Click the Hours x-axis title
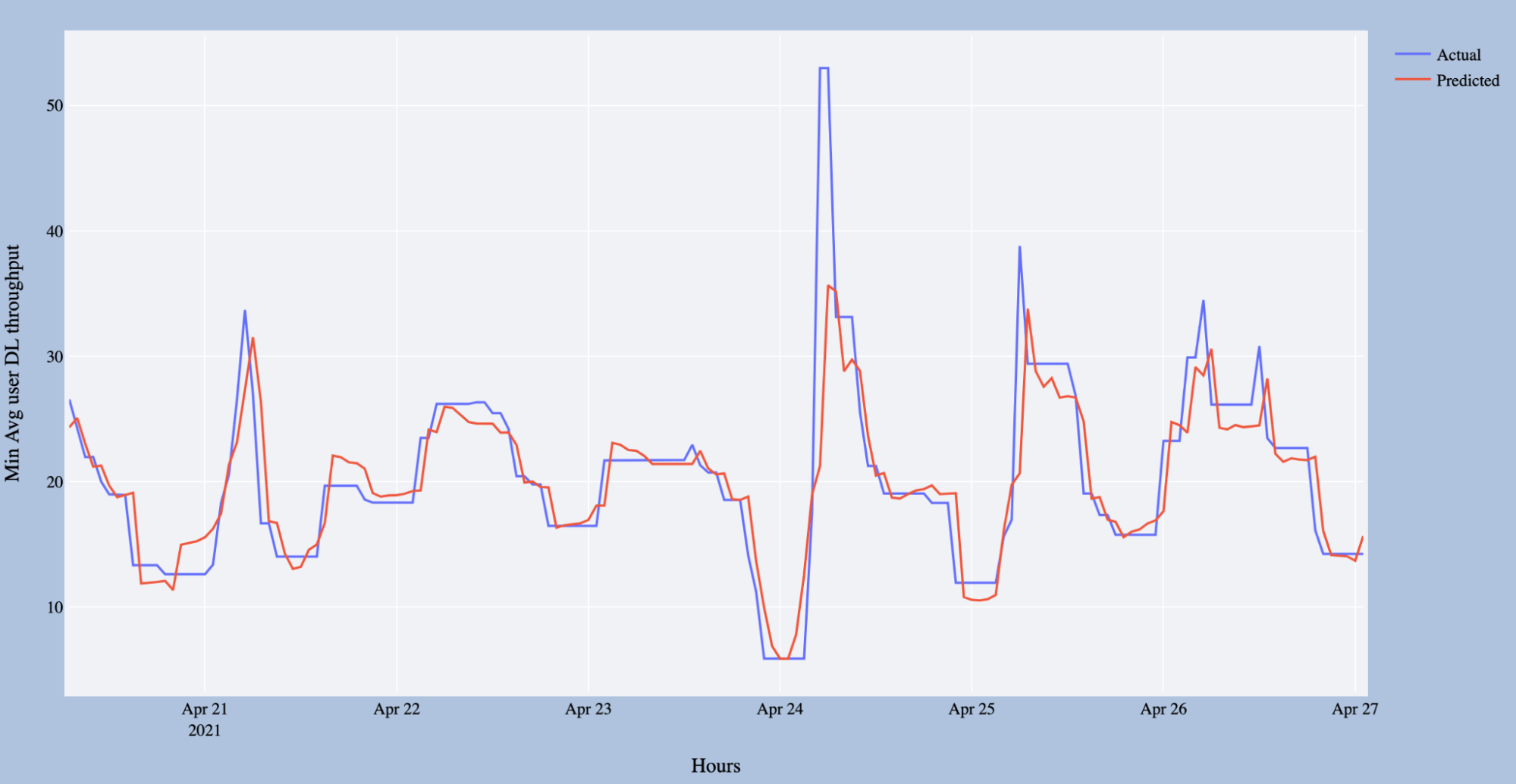Image resolution: width=1516 pixels, height=784 pixels. (716, 766)
